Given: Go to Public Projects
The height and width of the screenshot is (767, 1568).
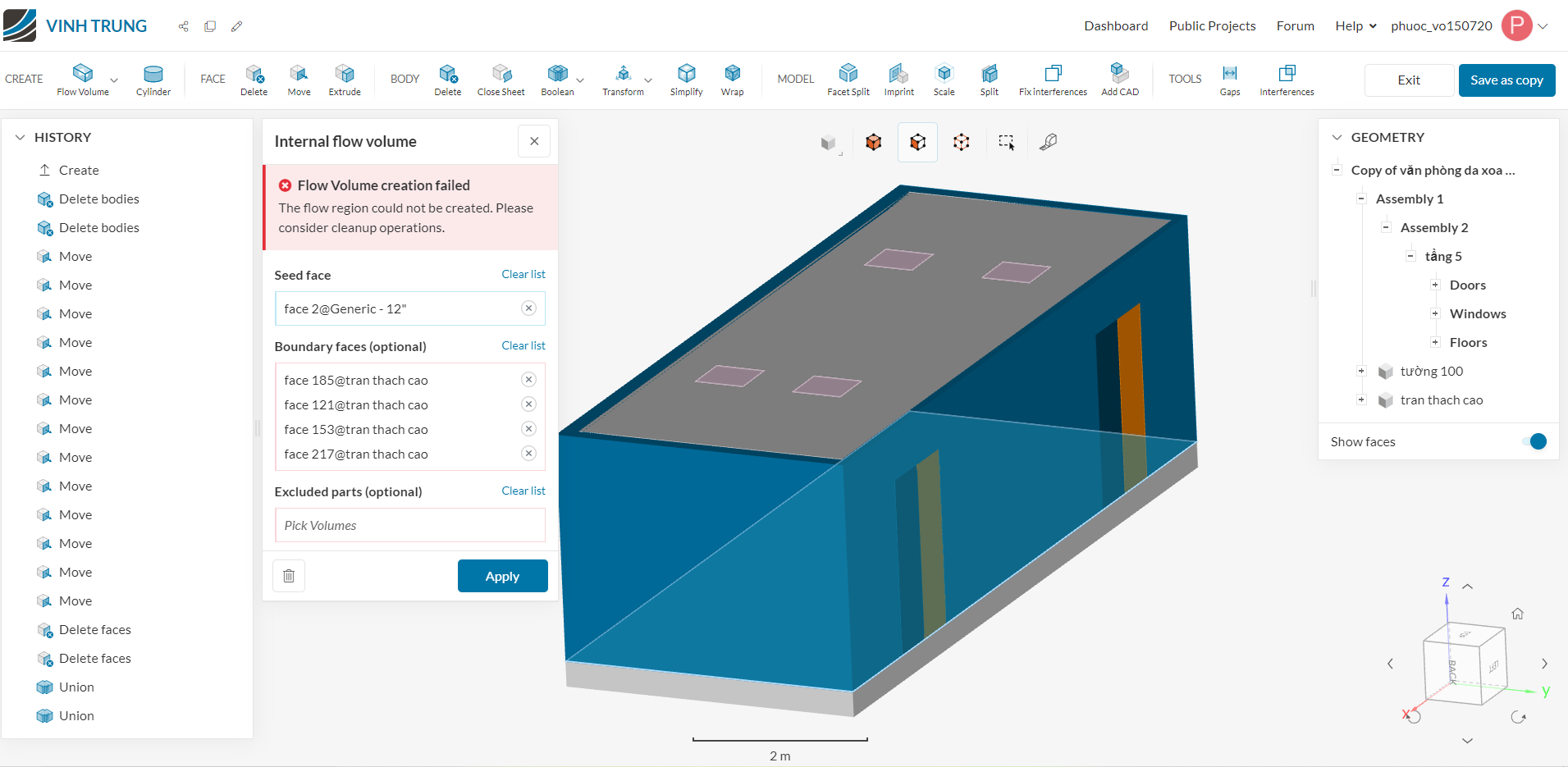Looking at the screenshot, I should [x=1212, y=26].
